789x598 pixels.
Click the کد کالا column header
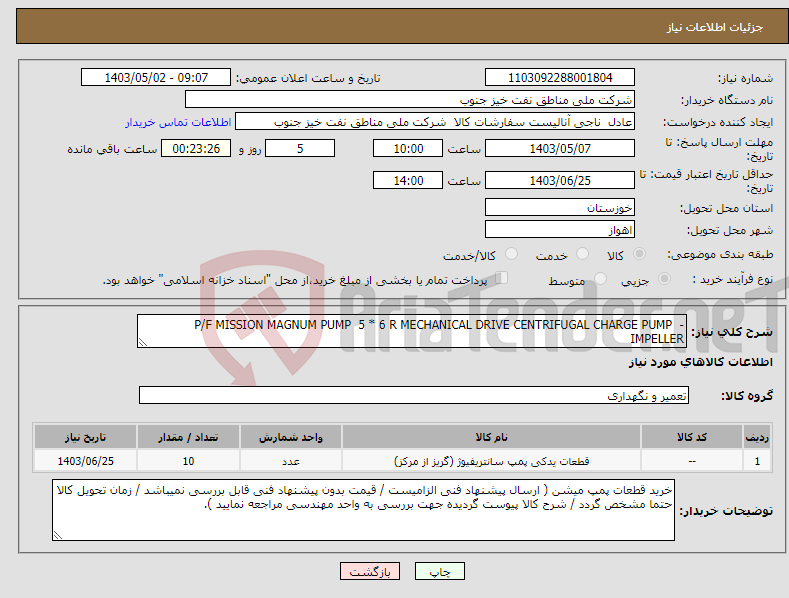click(692, 437)
